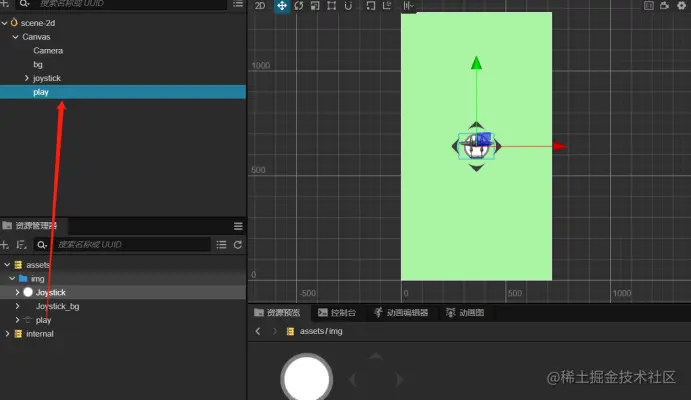Toggle the 2D view mode button
This screenshot has height=400, width=691.
pyautogui.click(x=260, y=6)
